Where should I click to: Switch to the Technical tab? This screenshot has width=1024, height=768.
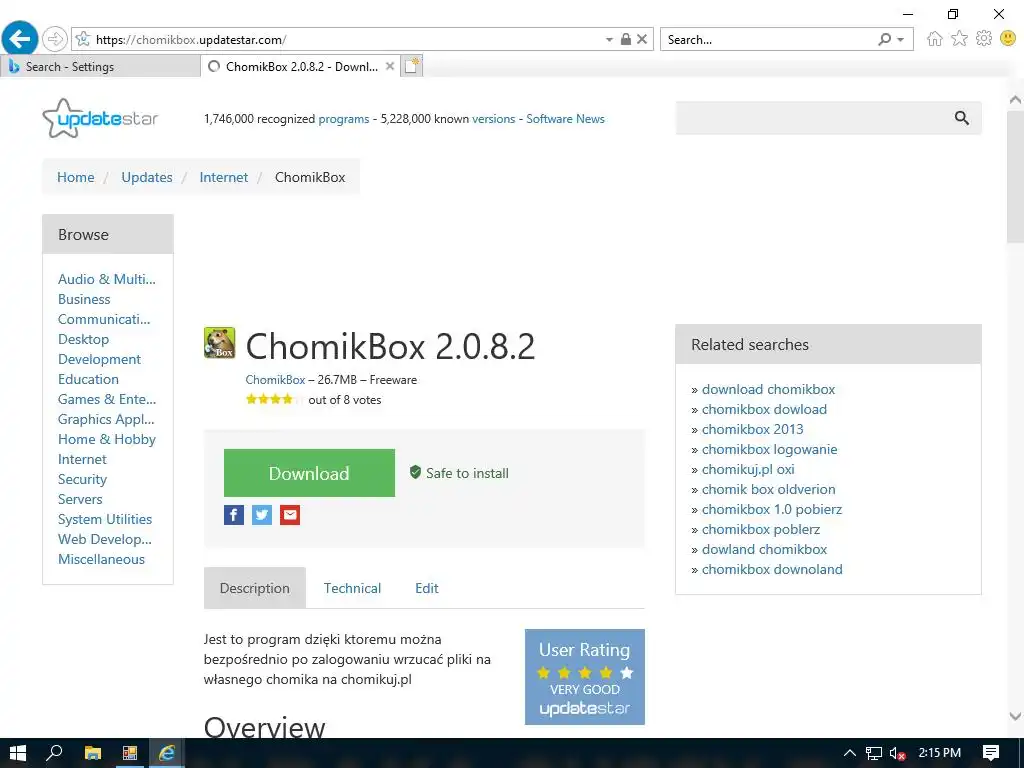[352, 588]
